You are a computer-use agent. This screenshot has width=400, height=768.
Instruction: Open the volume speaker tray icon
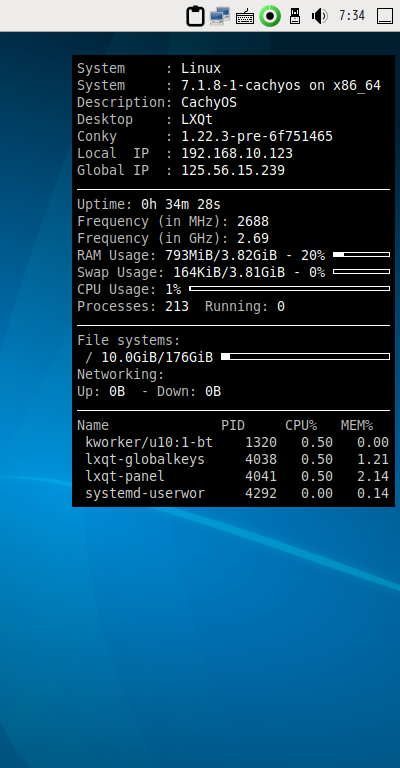tap(319, 16)
